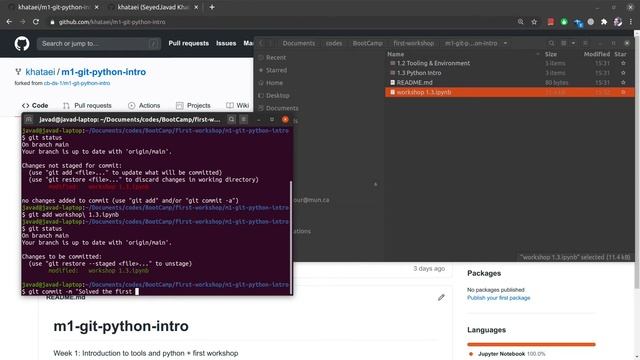
Task: Open Issues in GitHub header
Action: 226,43
